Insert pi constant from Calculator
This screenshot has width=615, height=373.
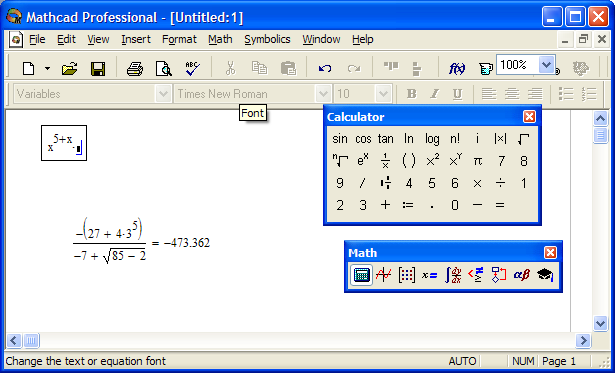pyautogui.click(x=477, y=161)
